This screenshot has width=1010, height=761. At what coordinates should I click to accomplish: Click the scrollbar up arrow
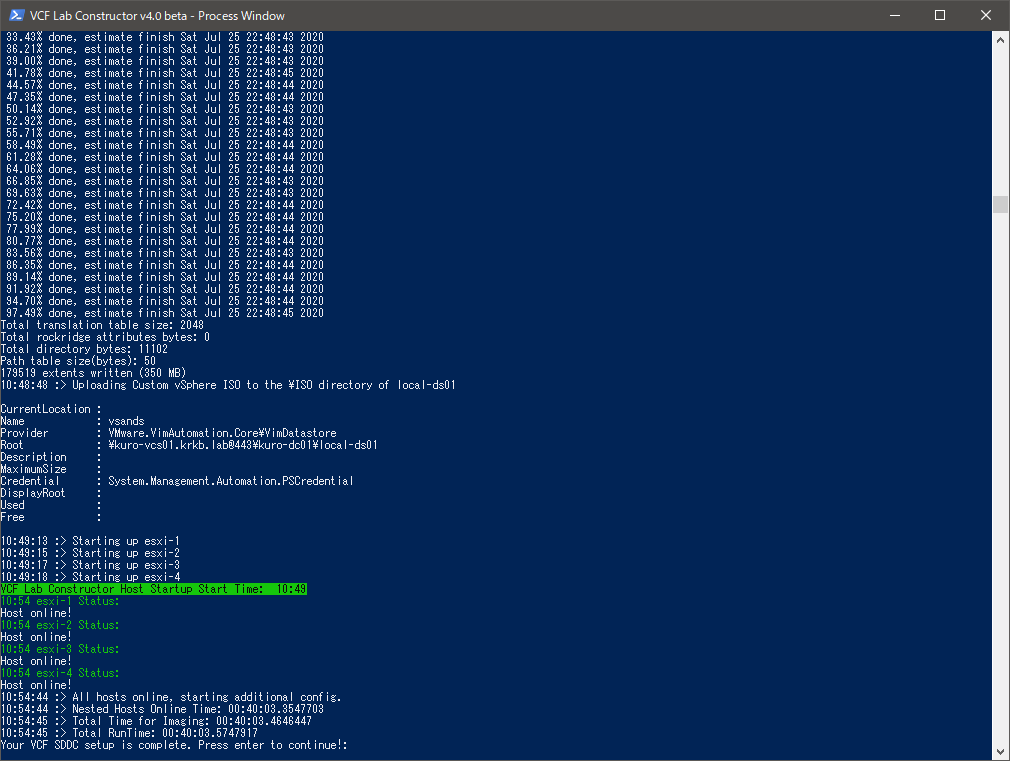(x=1001, y=39)
